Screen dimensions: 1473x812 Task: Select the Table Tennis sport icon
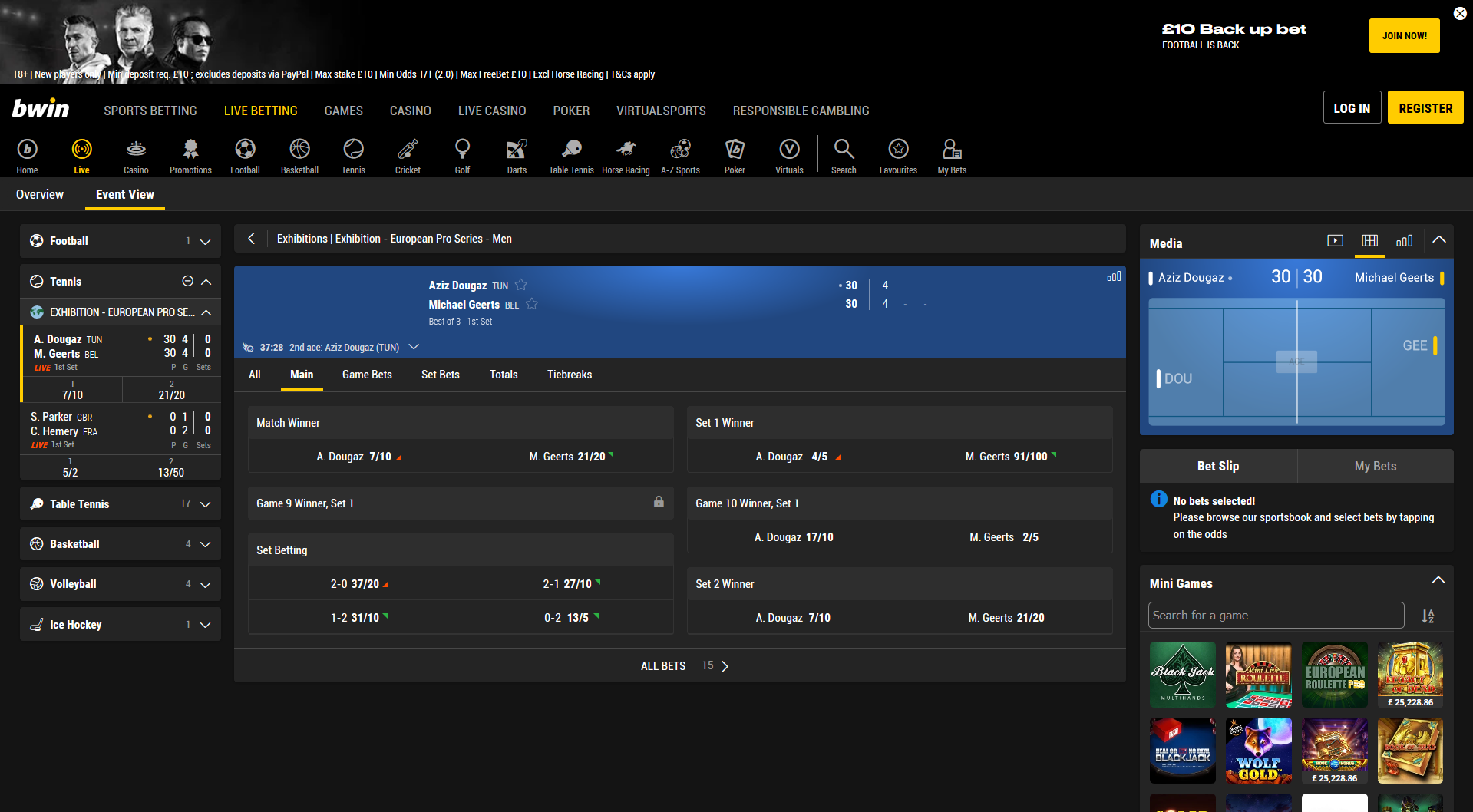click(571, 156)
